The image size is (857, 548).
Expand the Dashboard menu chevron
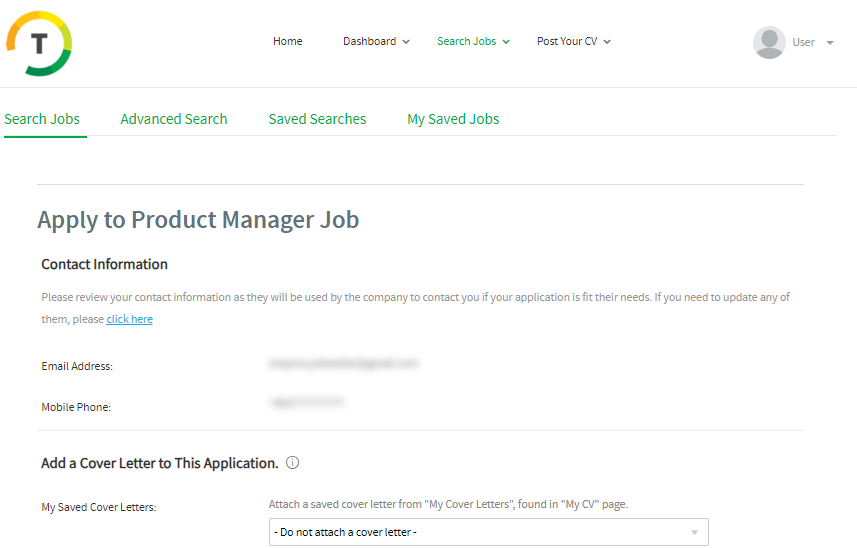click(406, 42)
